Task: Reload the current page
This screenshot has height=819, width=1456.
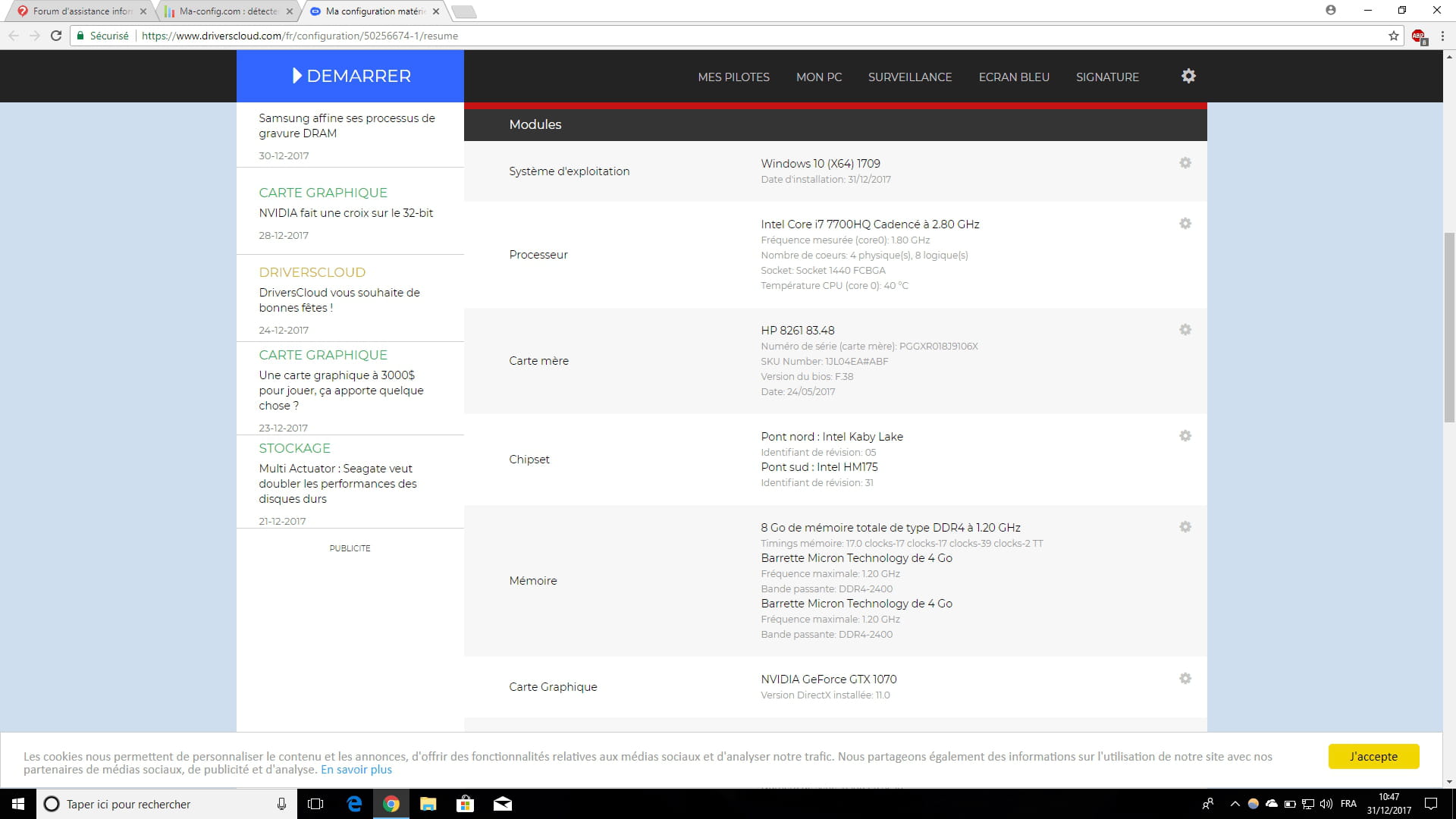Action: (x=56, y=36)
